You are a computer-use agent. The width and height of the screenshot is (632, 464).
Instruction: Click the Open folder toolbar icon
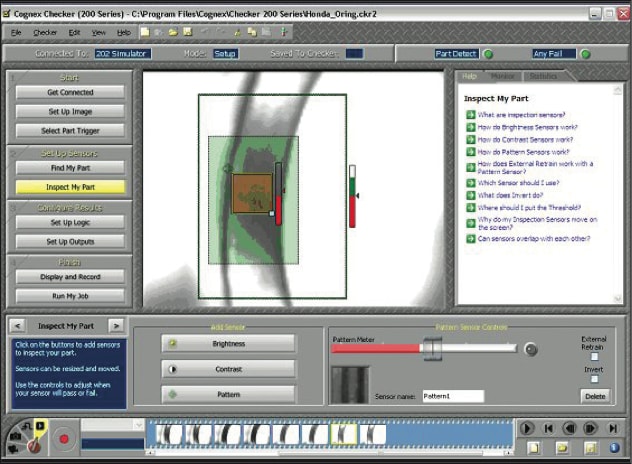pyautogui.click(x=173, y=32)
